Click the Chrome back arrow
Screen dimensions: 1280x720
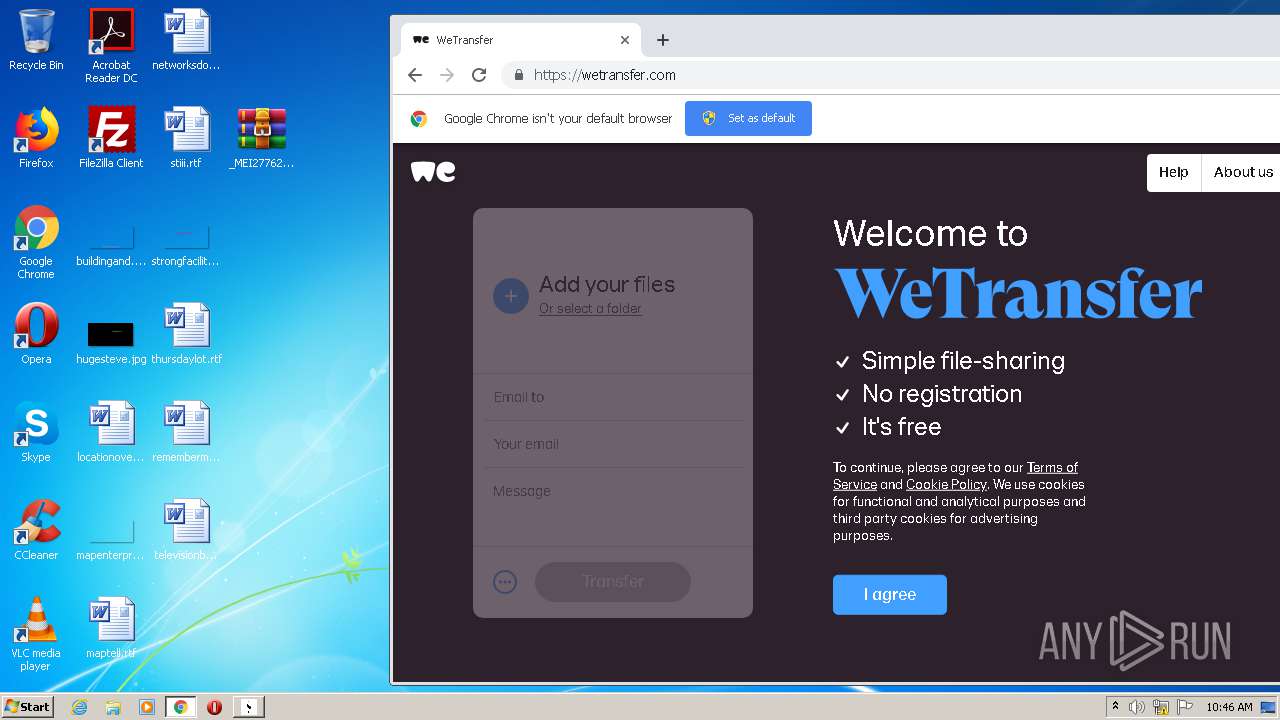coord(415,75)
